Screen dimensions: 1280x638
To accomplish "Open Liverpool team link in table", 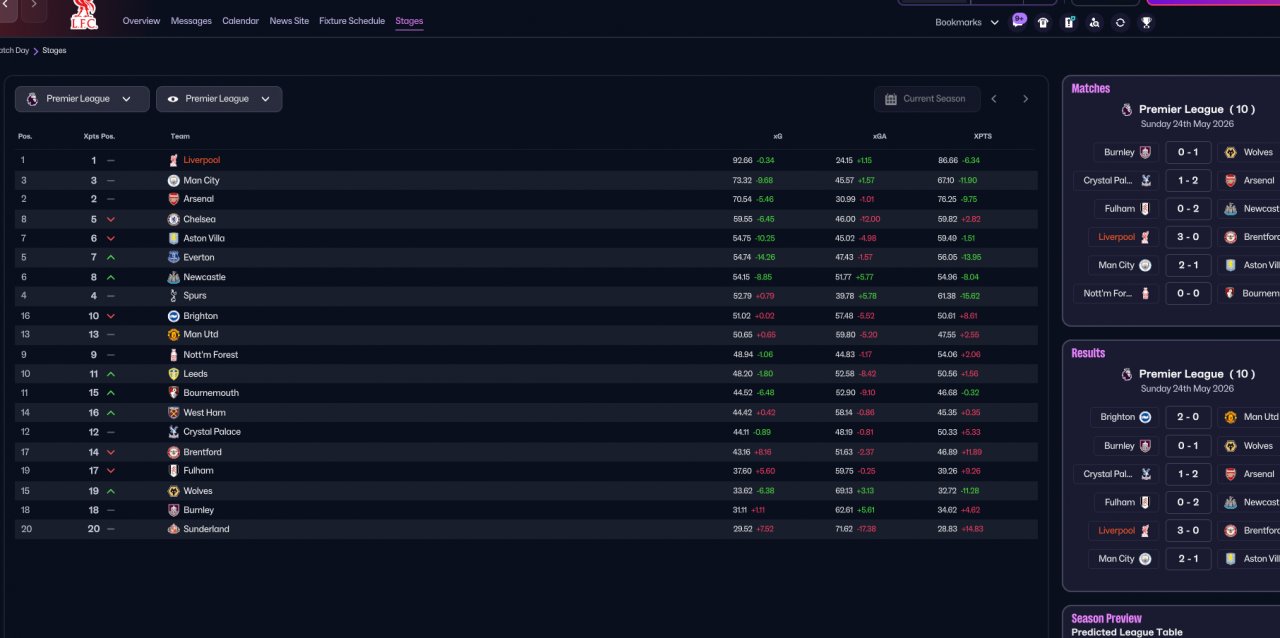I will coord(202,160).
